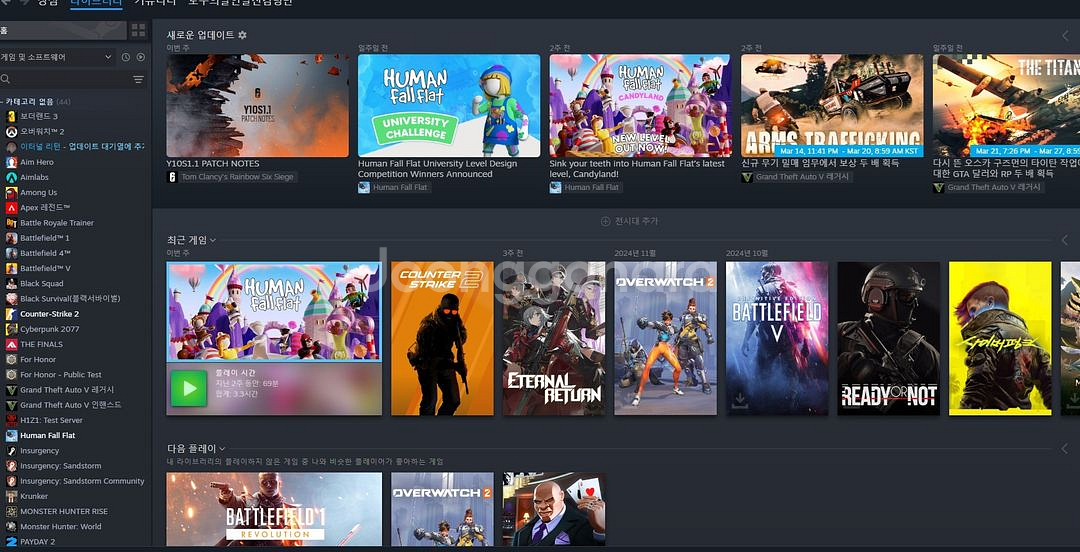Select the Overwatch 2 cover in recent games

coord(665,338)
